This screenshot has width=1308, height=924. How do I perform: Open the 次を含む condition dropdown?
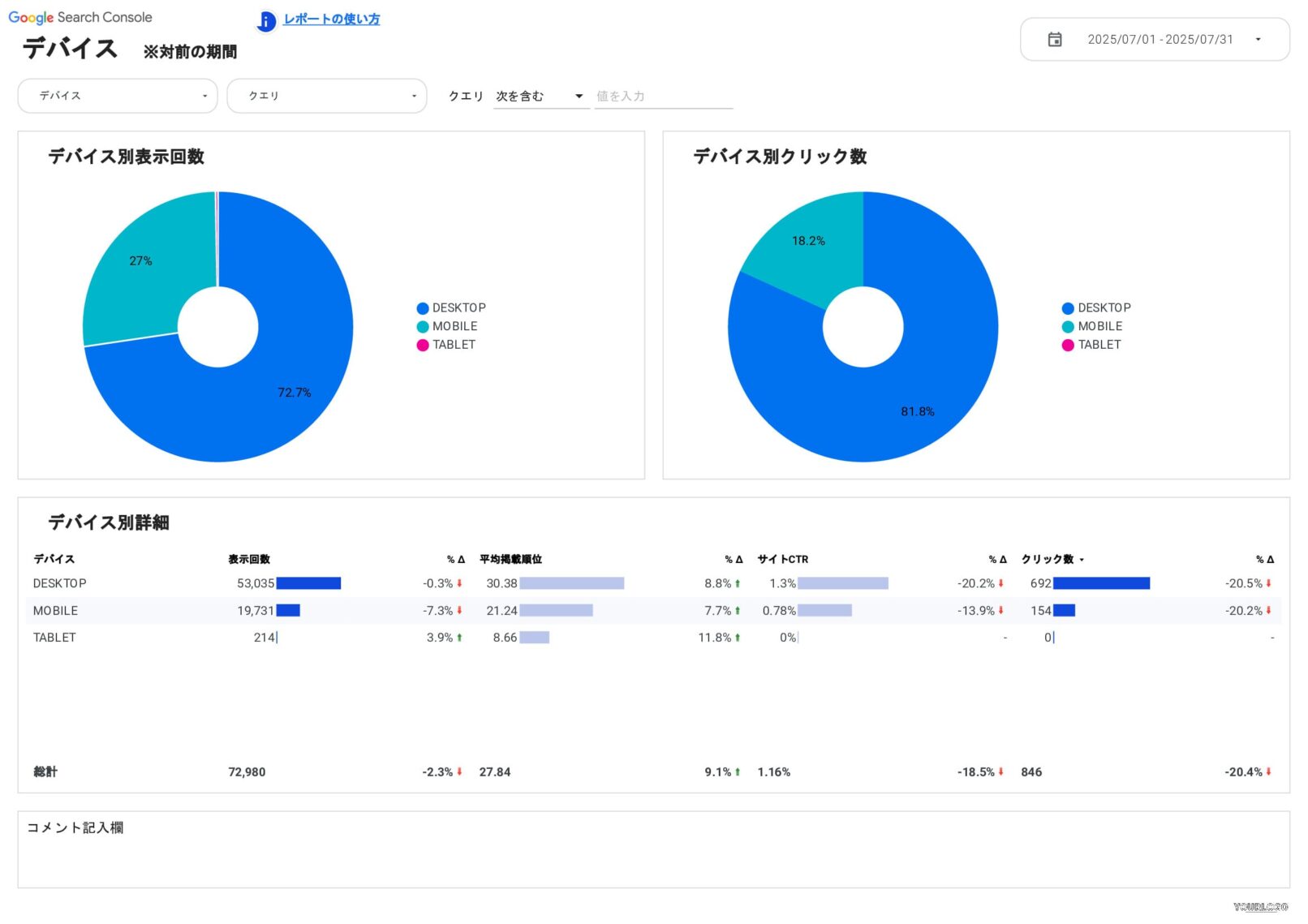[540, 96]
